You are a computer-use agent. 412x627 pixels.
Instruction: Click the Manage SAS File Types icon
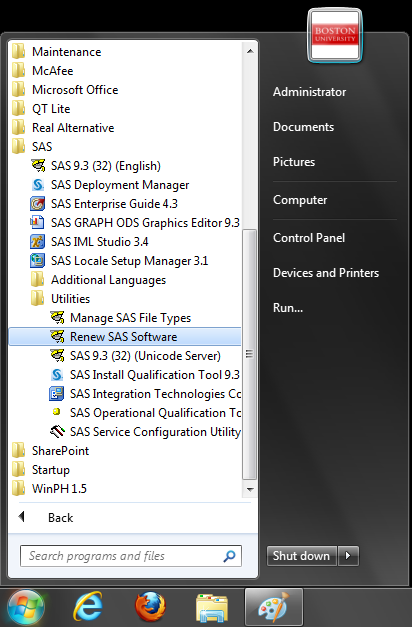57,317
